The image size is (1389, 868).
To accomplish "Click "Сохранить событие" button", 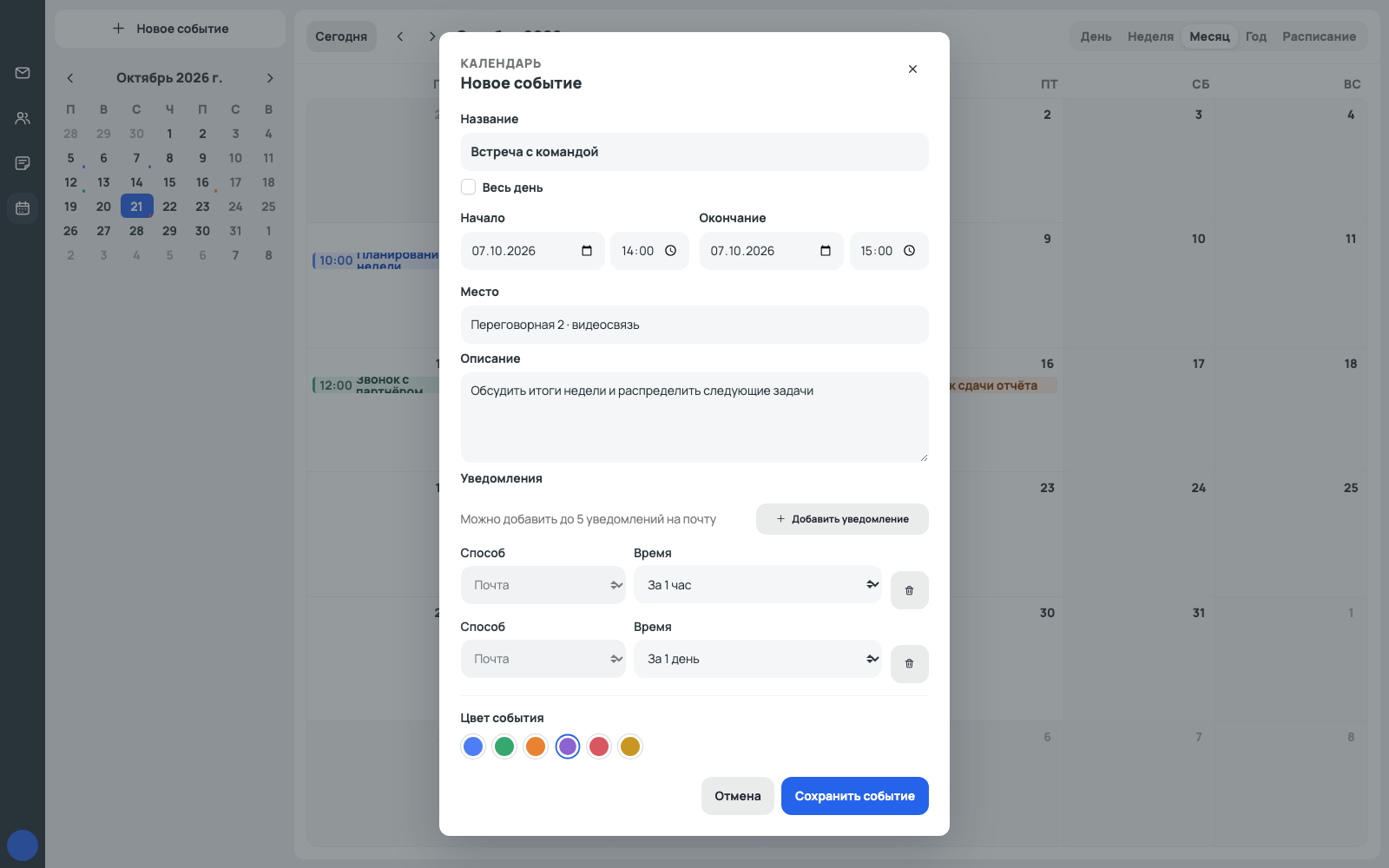I will pyautogui.click(x=855, y=796).
